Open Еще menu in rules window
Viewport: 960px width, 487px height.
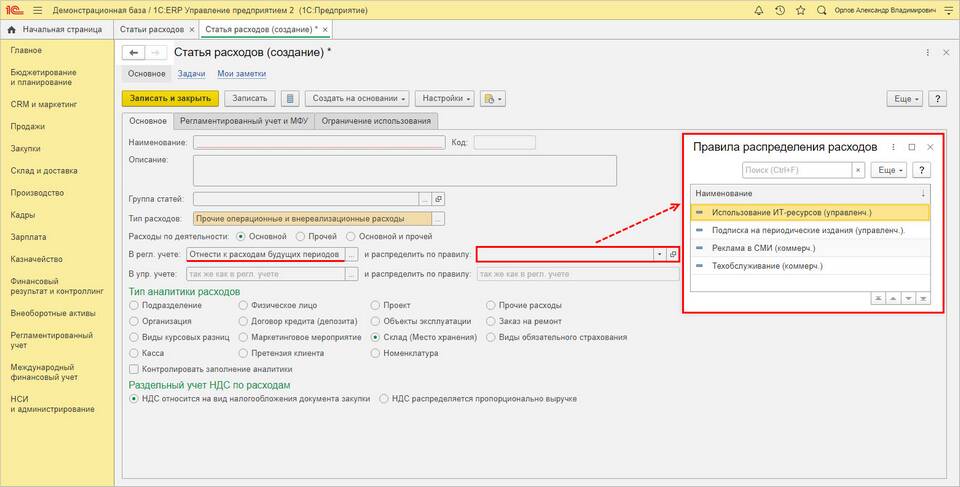[x=890, y=170]
